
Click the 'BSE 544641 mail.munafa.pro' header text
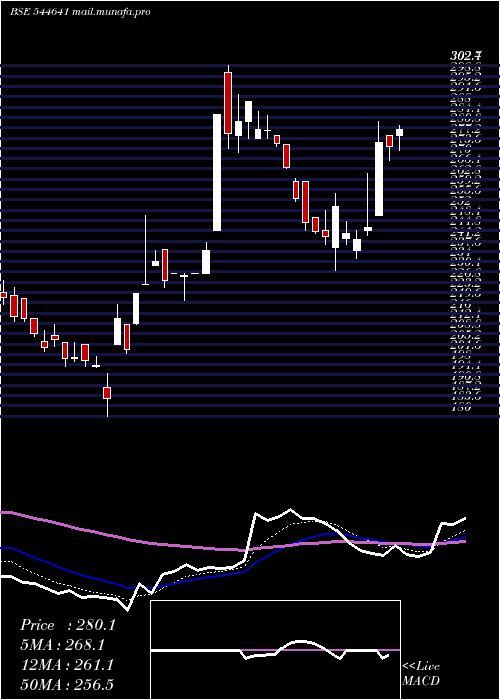tap(80, 12)
